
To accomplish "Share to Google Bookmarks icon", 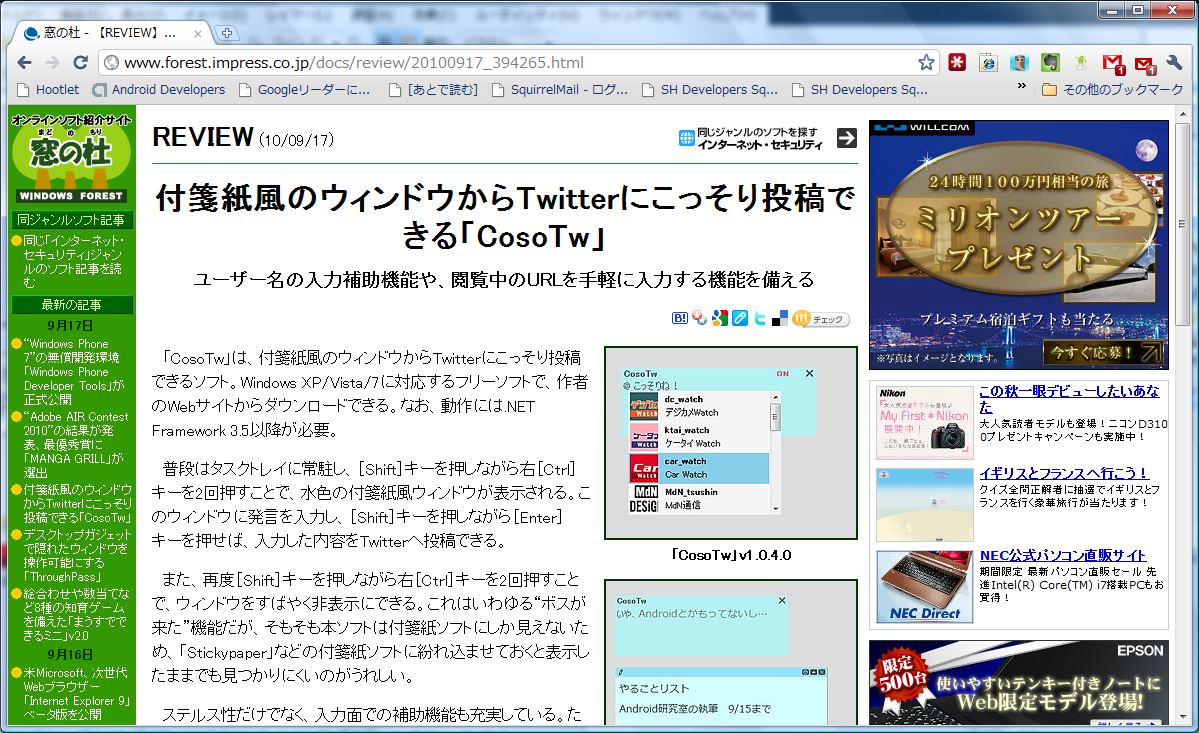I will [x=720, y=318].
